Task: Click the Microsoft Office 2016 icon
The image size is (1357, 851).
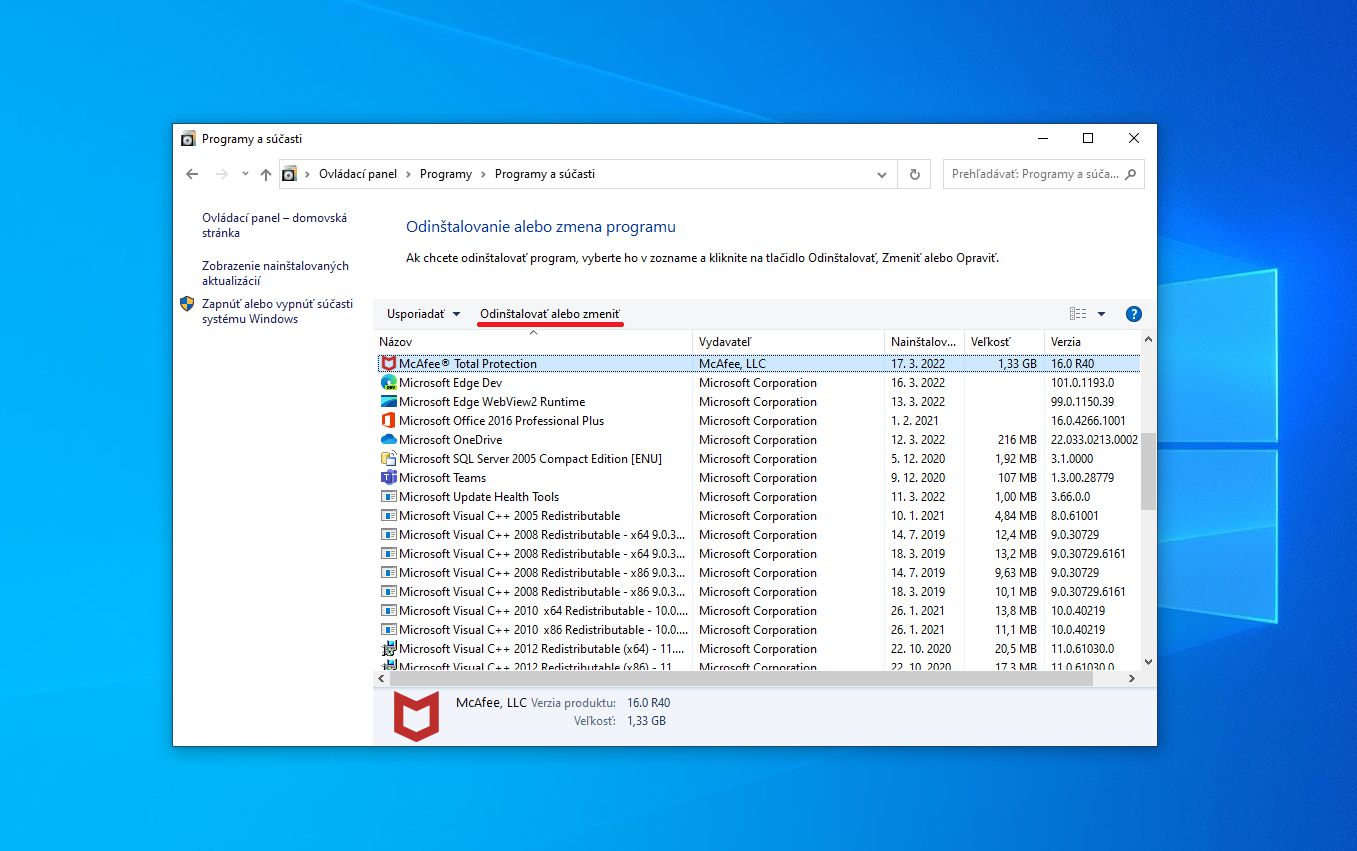Action: 389,420
